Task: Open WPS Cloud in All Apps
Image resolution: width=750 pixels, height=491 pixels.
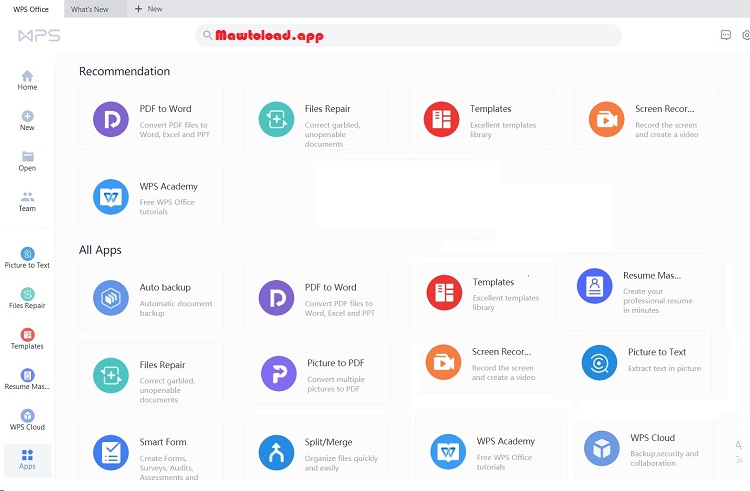Action: pos(643,448)
